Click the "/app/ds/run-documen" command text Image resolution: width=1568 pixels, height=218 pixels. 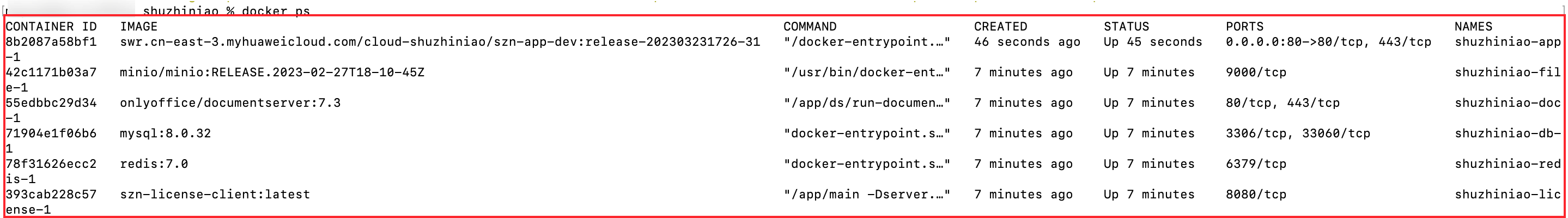[866, 103]
